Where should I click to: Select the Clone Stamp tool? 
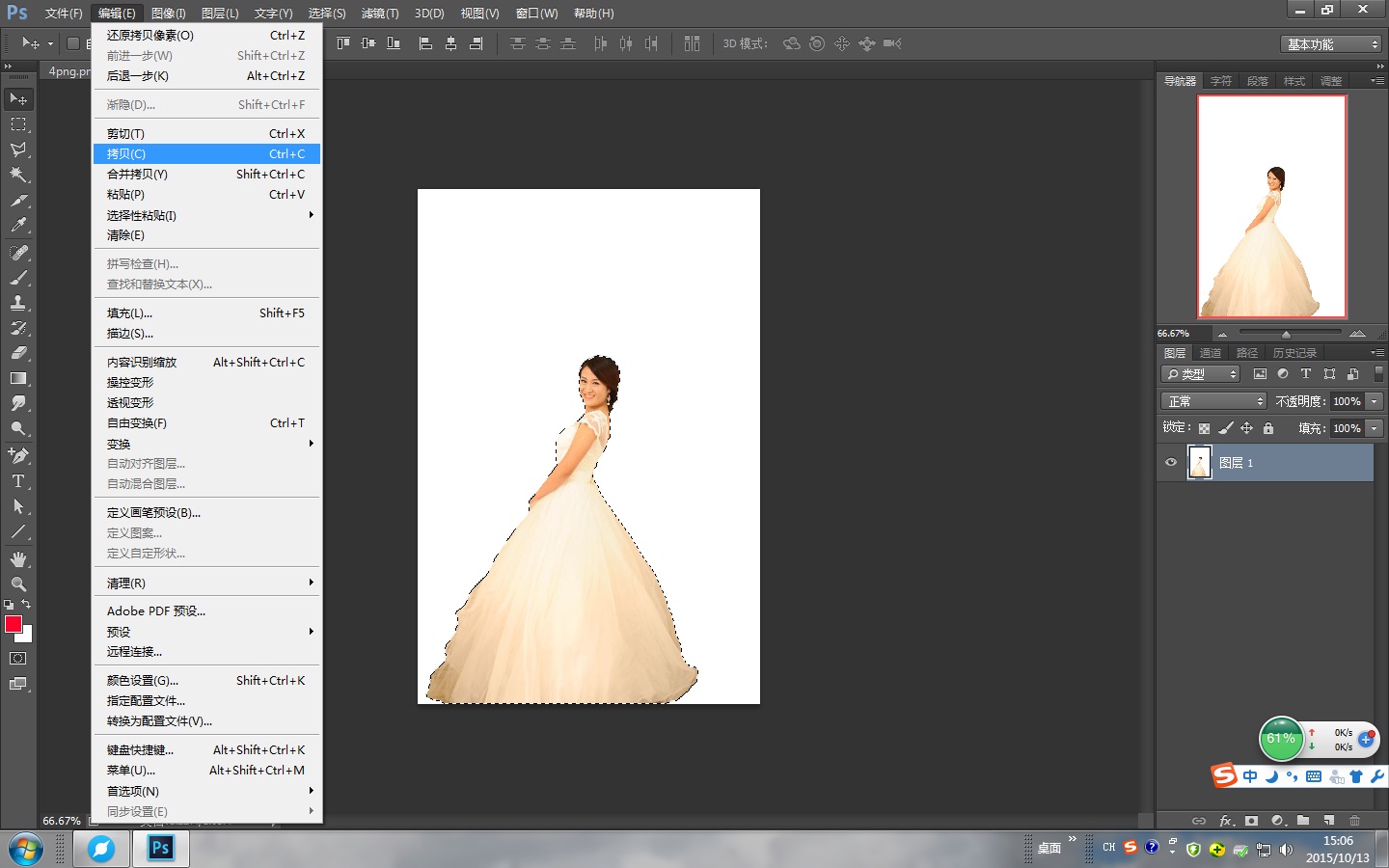pyautogui.click(x=18, y=303)
